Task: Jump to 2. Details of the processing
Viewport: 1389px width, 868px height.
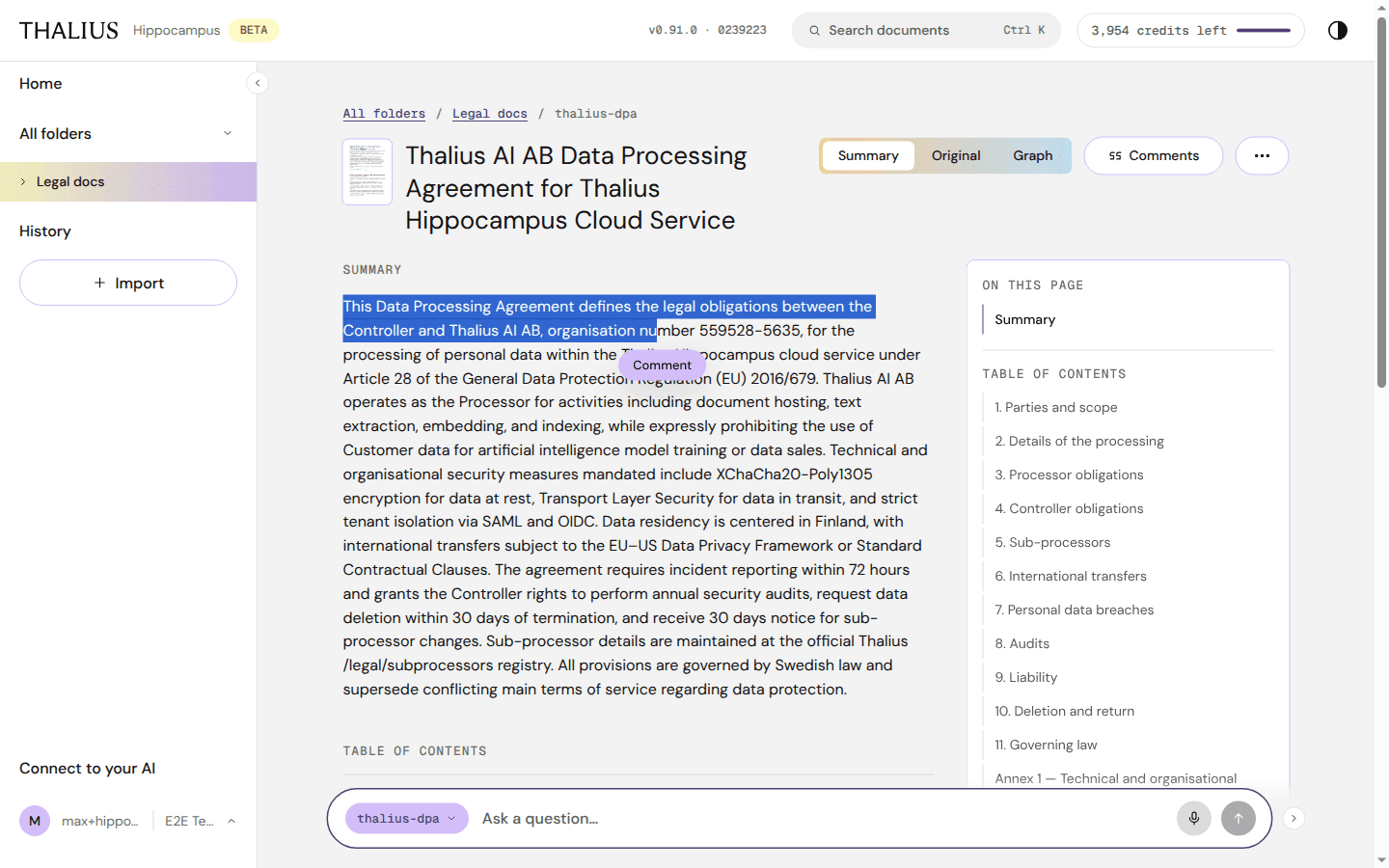Action: point(1079,442)
